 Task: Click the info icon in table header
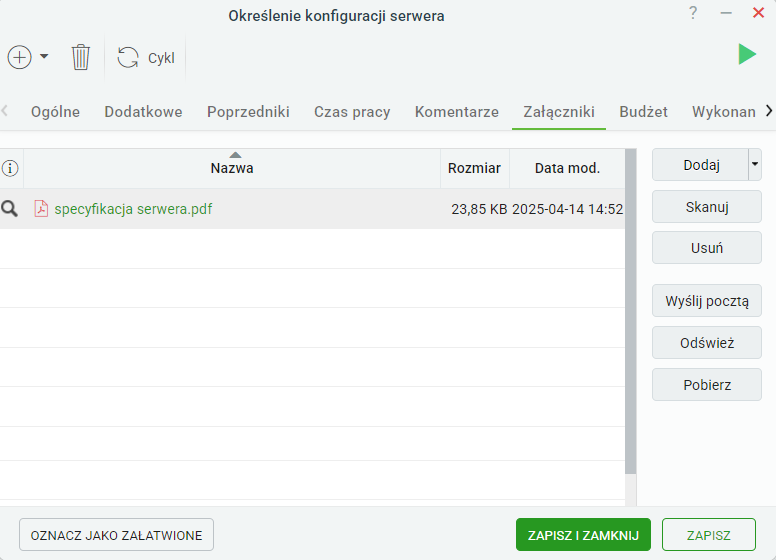tap(10, 168)
